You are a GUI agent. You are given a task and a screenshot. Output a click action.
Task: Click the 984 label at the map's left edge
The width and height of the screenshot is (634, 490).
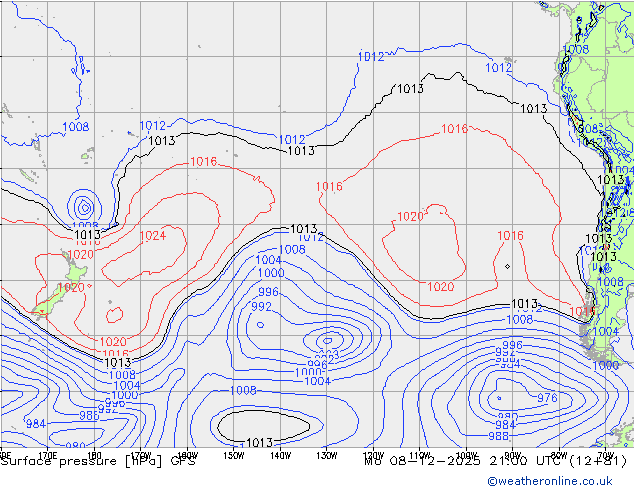point(36,424)
